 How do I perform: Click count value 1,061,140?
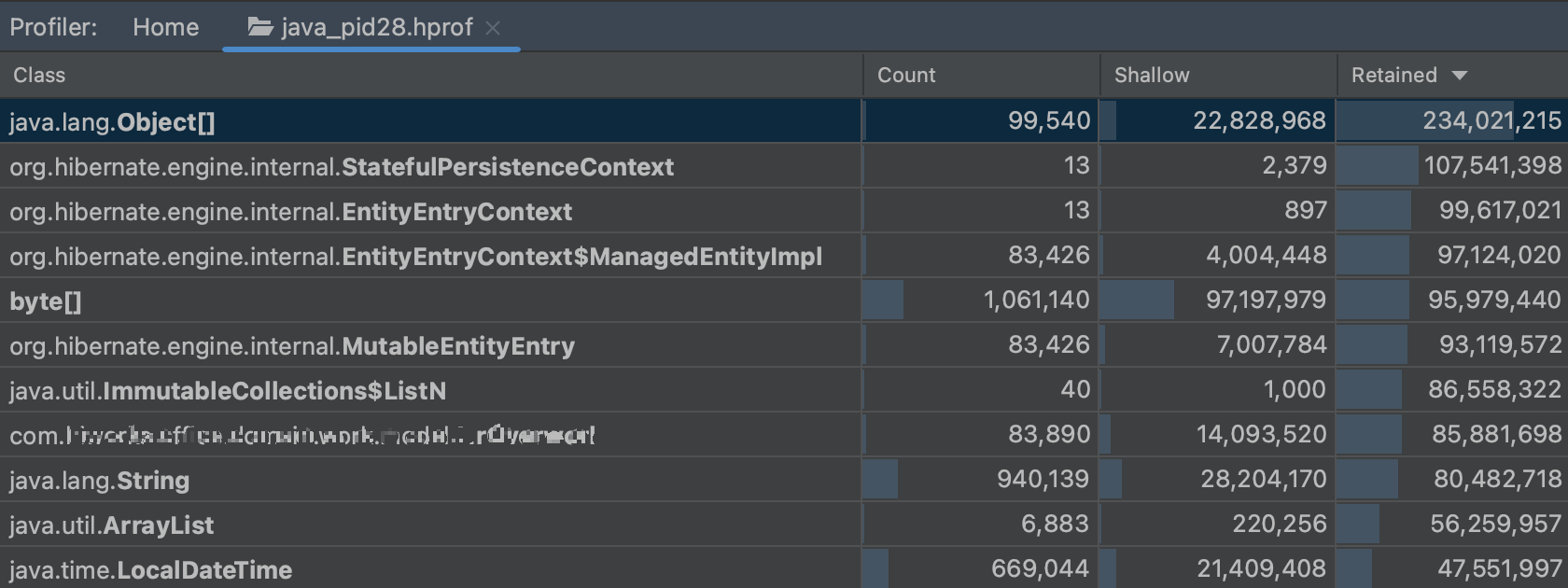point(1036,300)
